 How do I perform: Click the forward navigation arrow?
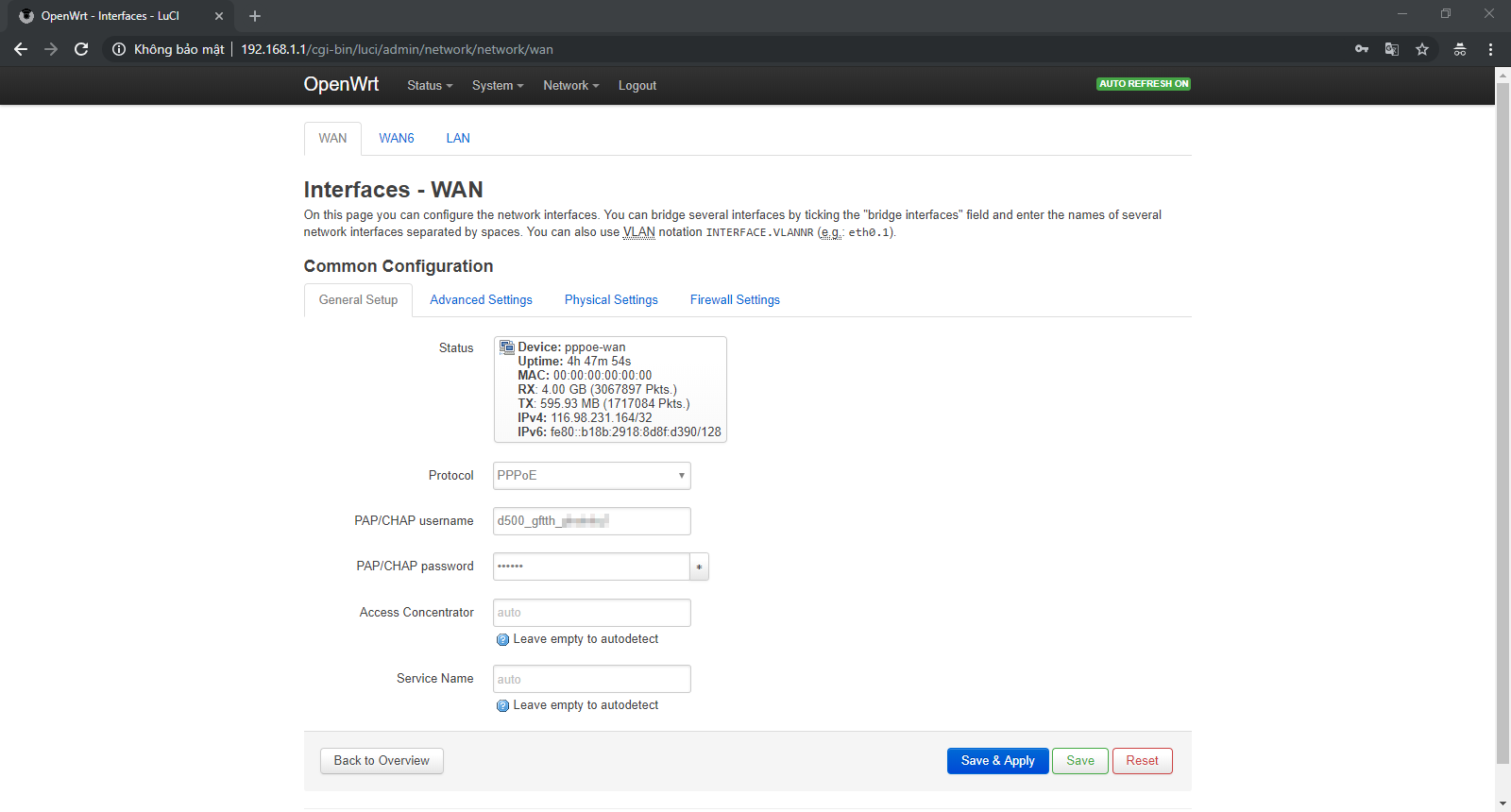(x=51, y=49)
